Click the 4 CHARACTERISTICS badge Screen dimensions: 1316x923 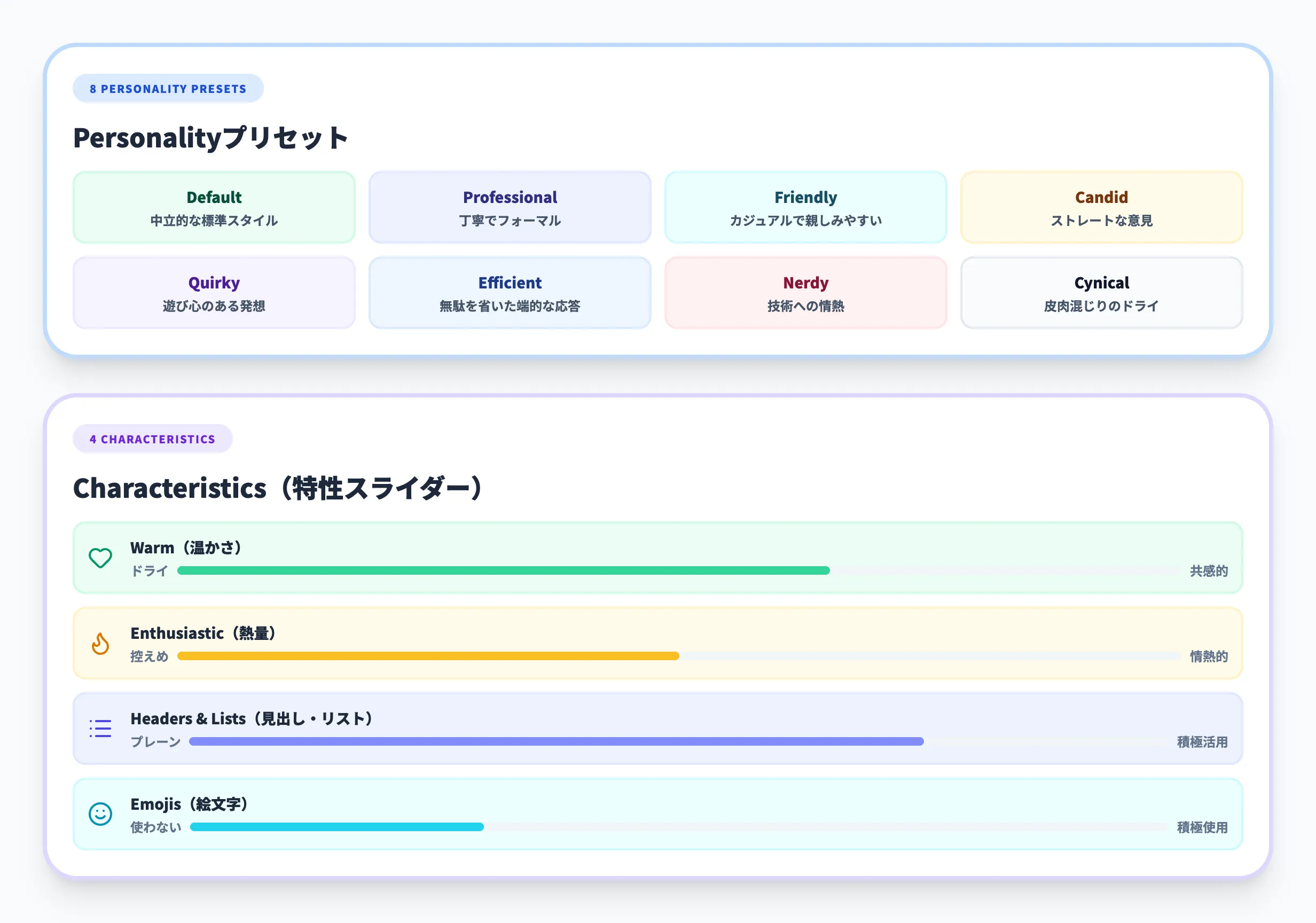(x=152, y=439)
